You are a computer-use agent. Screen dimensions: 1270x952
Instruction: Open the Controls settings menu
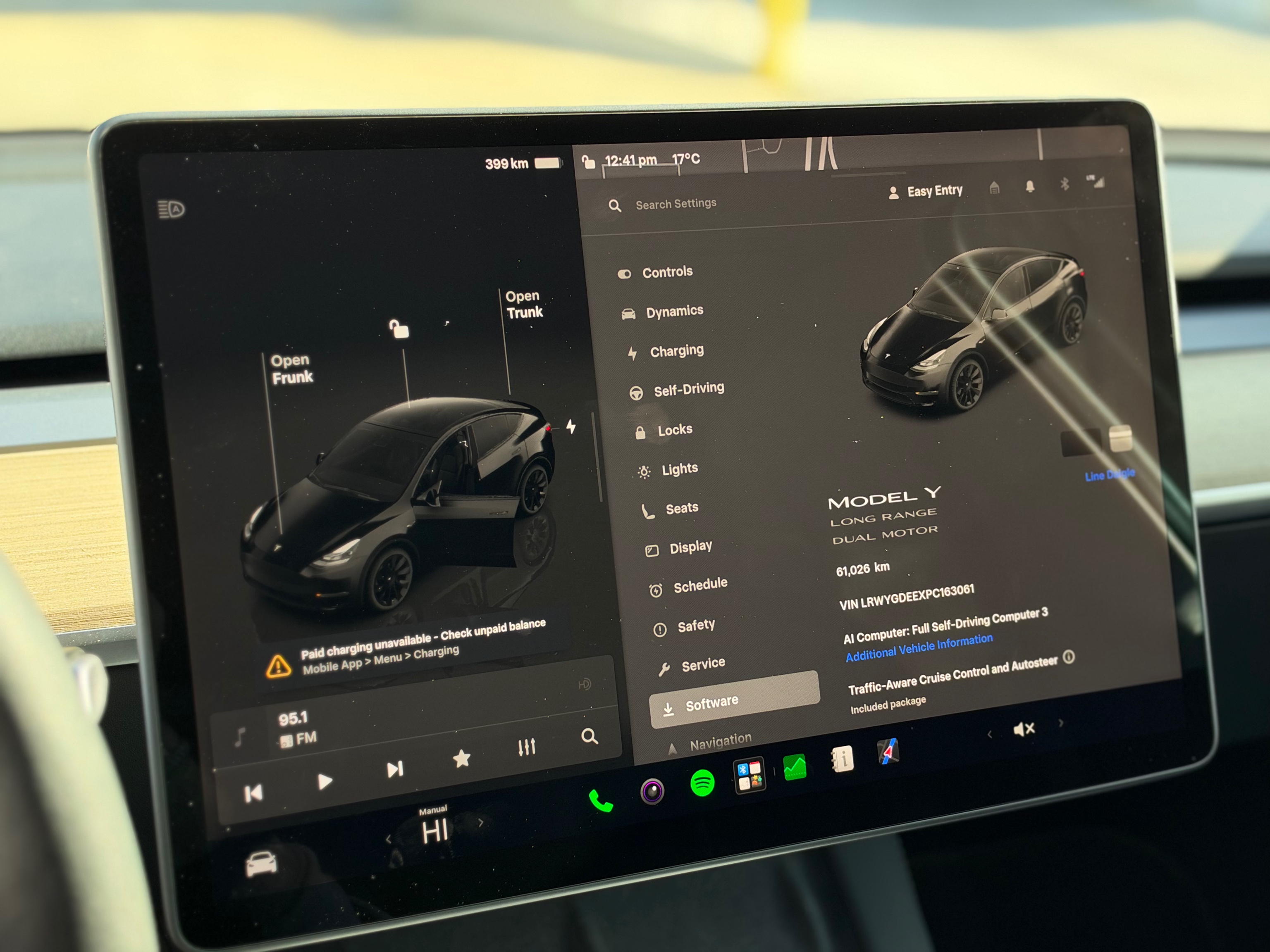(x=656, y=272)
